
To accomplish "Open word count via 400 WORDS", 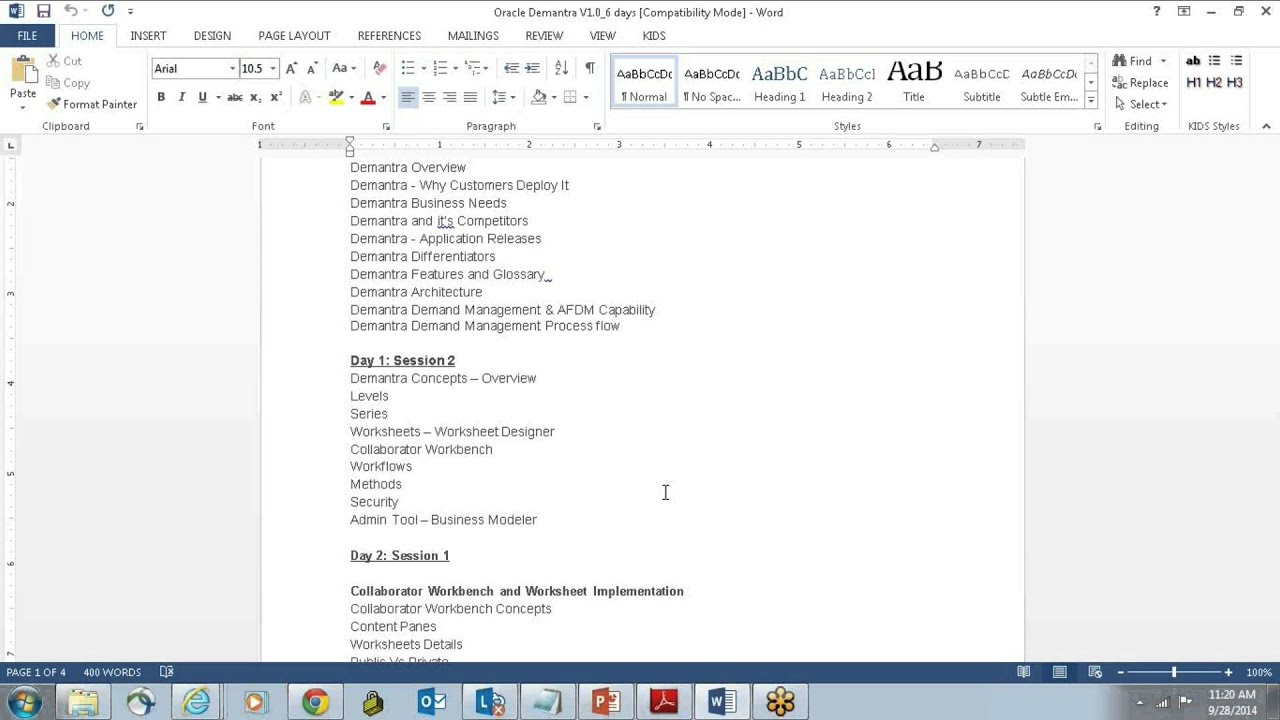I will pyautogui.click(x=112, y=672).
